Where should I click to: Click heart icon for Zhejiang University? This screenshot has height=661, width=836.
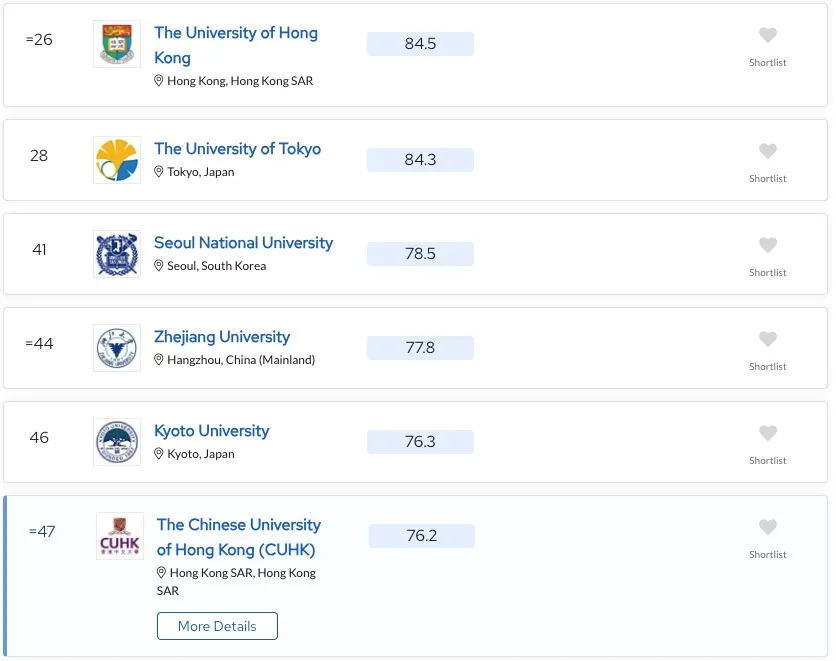click(x=767, y=340)
